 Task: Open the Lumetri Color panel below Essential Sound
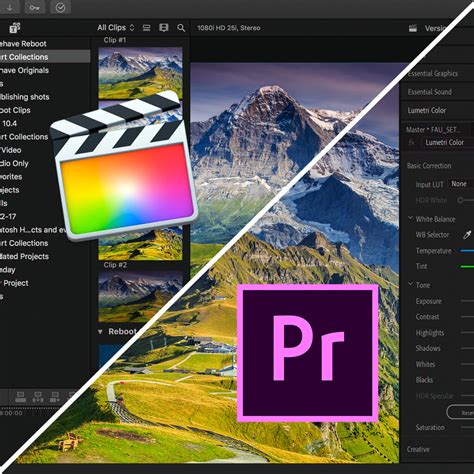(427, 110)
